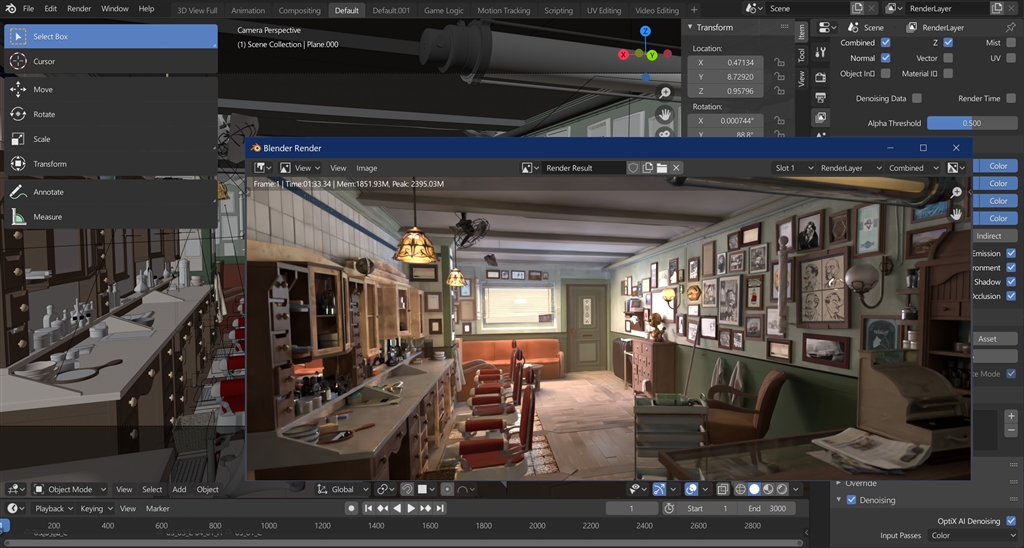
Task: Adjust the Alpha Threshold slider
Action: tap(972, 123)
